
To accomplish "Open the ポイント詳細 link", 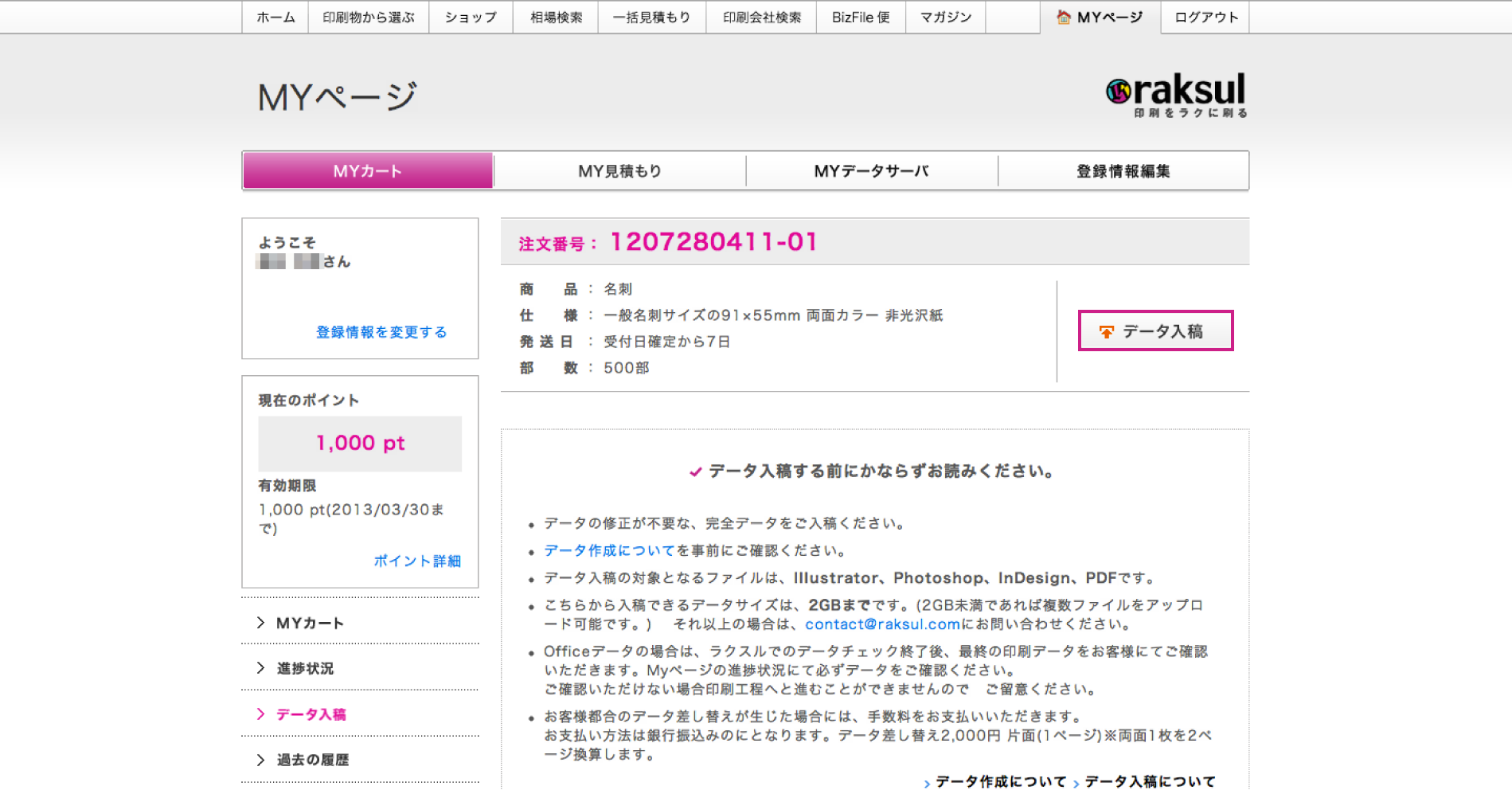I will click(x=417, y=561).
